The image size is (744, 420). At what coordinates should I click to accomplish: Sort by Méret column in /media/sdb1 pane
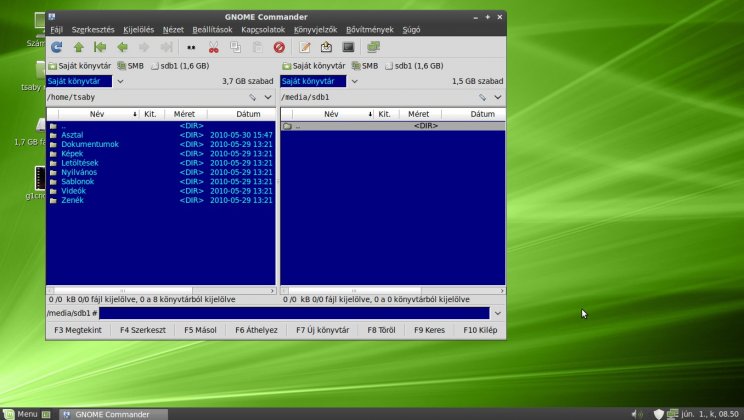pos(420,114)
